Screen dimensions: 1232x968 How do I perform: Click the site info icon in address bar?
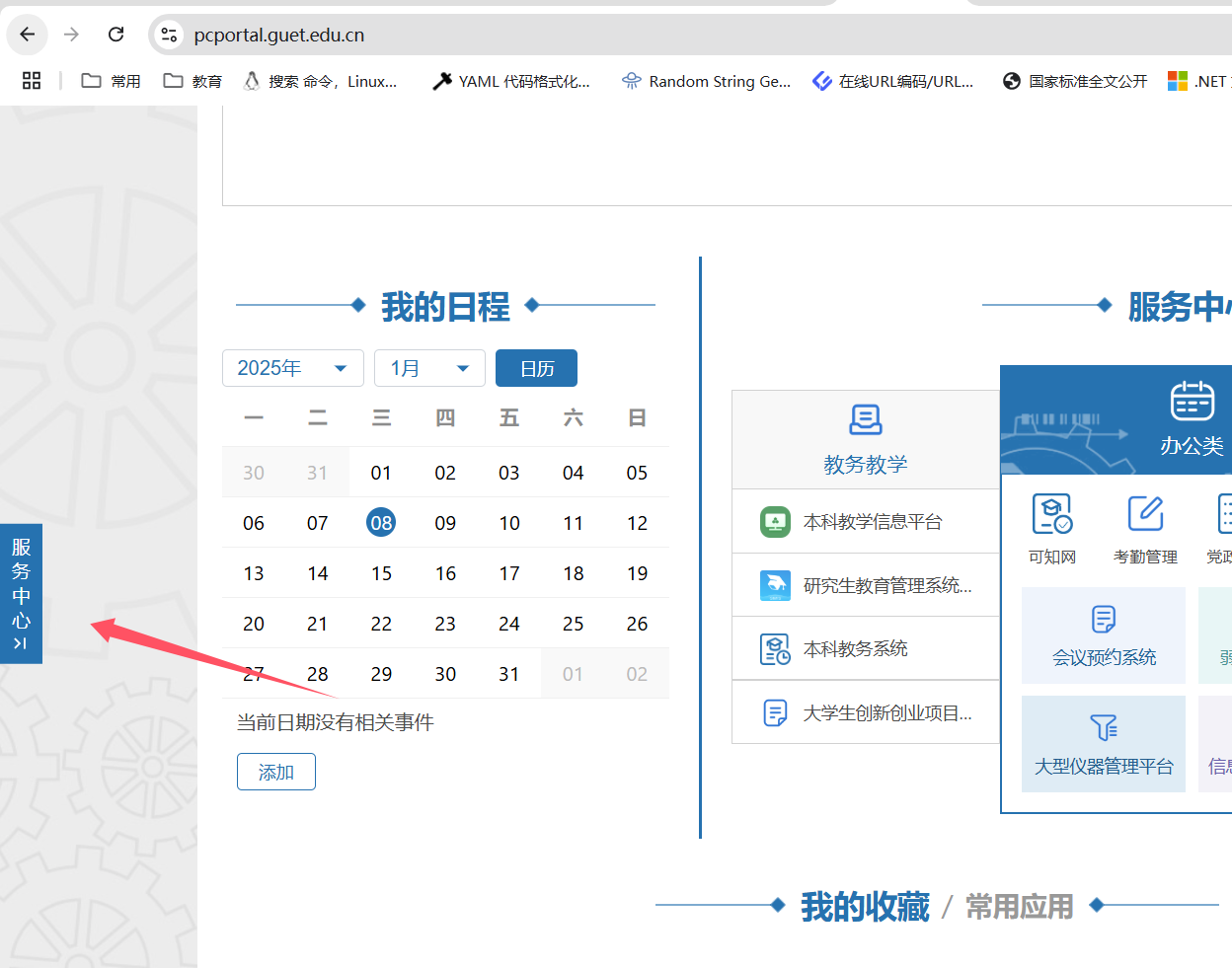coord(169,35)
